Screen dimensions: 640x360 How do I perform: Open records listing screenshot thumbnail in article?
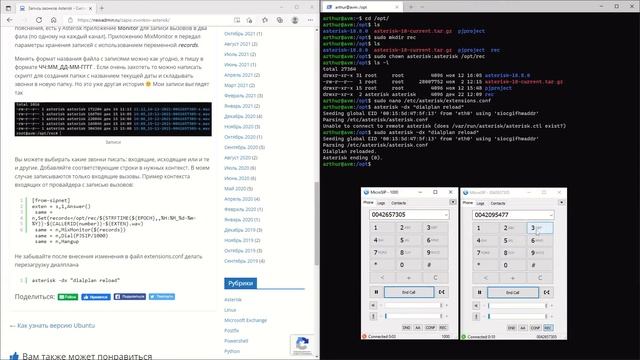point(113,119)
